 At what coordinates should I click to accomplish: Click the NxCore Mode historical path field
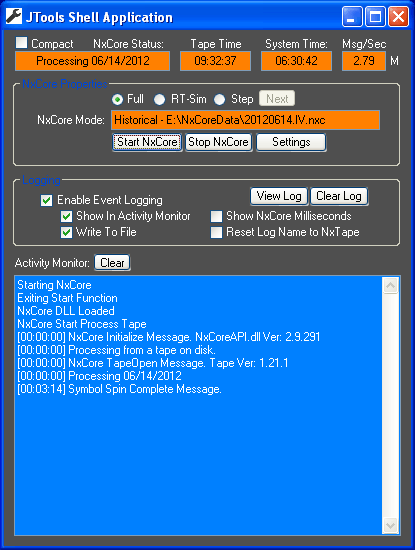246,120
